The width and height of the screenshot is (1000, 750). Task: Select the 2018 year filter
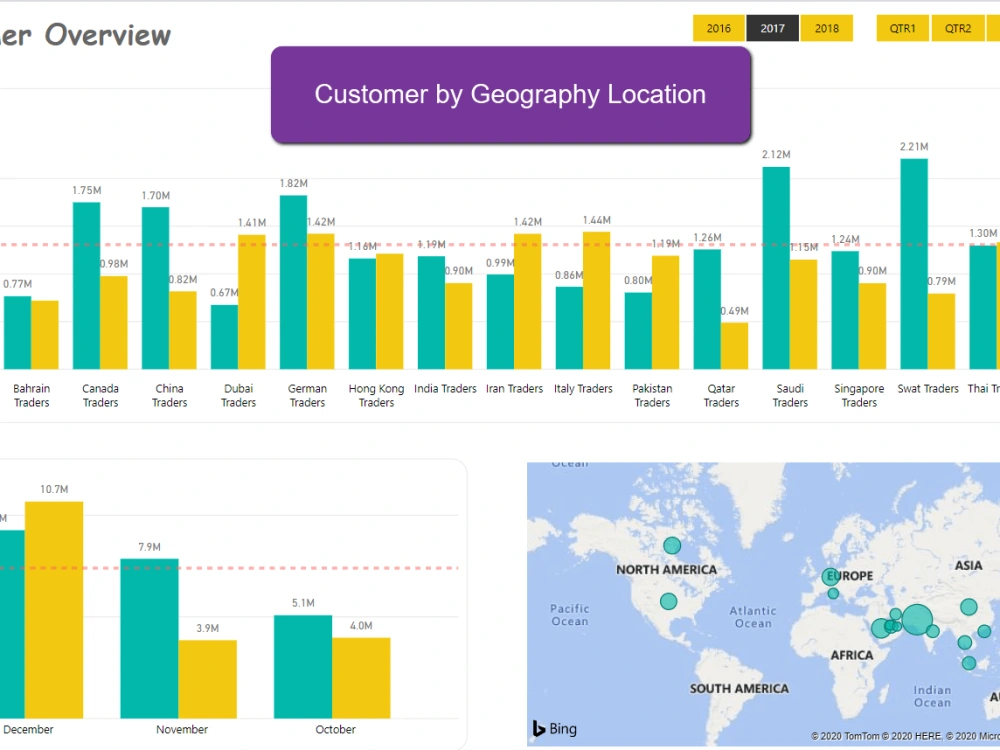[x=827, y=28]
